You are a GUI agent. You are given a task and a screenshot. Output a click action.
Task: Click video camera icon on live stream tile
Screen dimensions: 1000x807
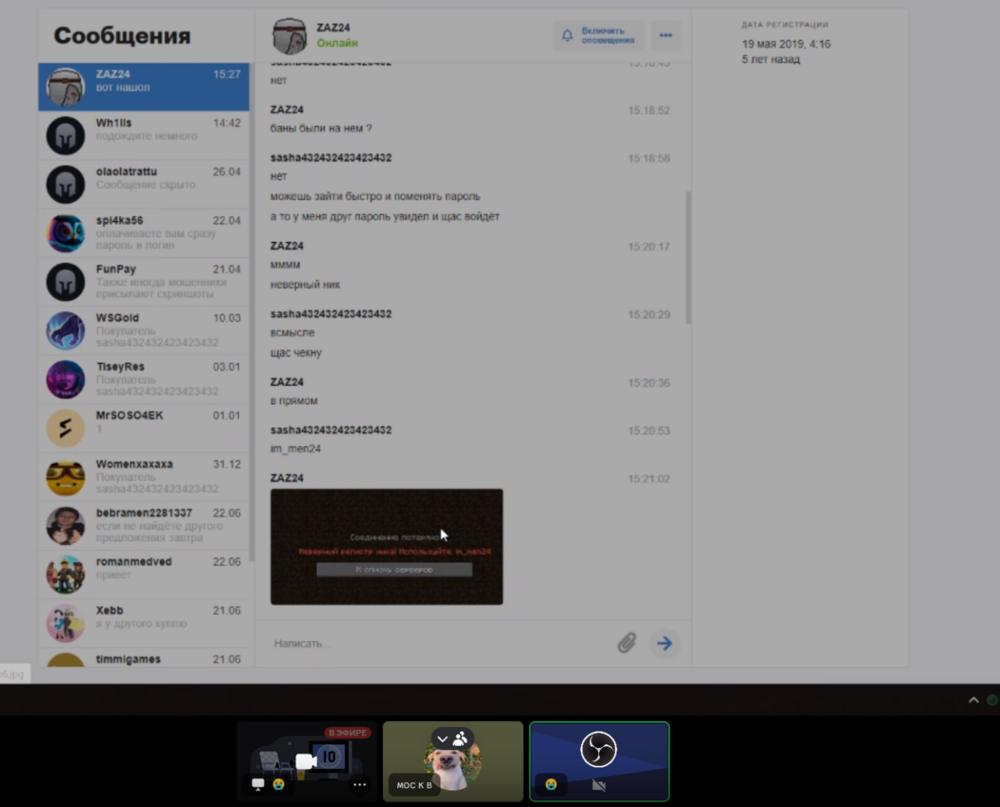306,760
